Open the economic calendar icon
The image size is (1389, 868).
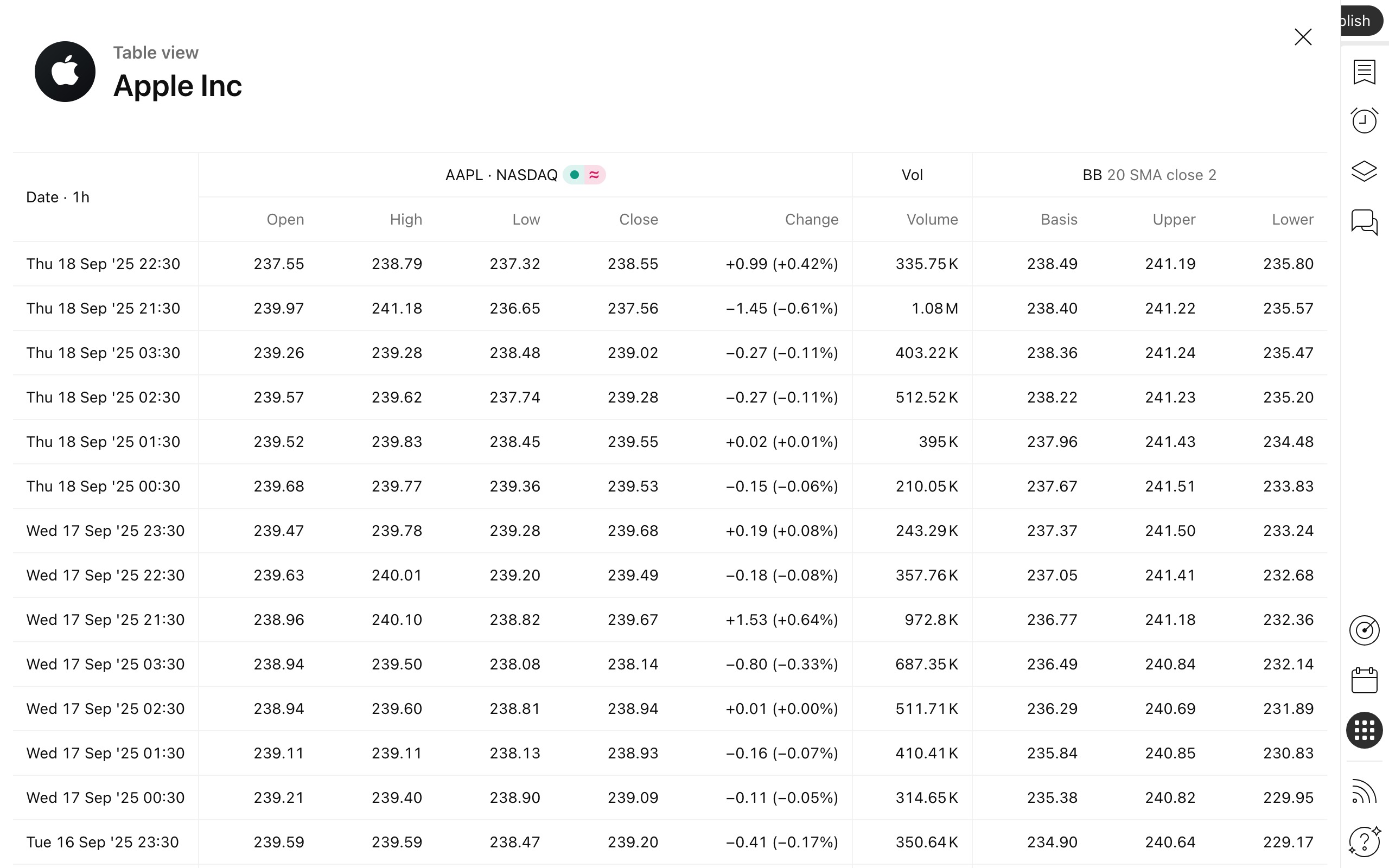point(1363,680)
